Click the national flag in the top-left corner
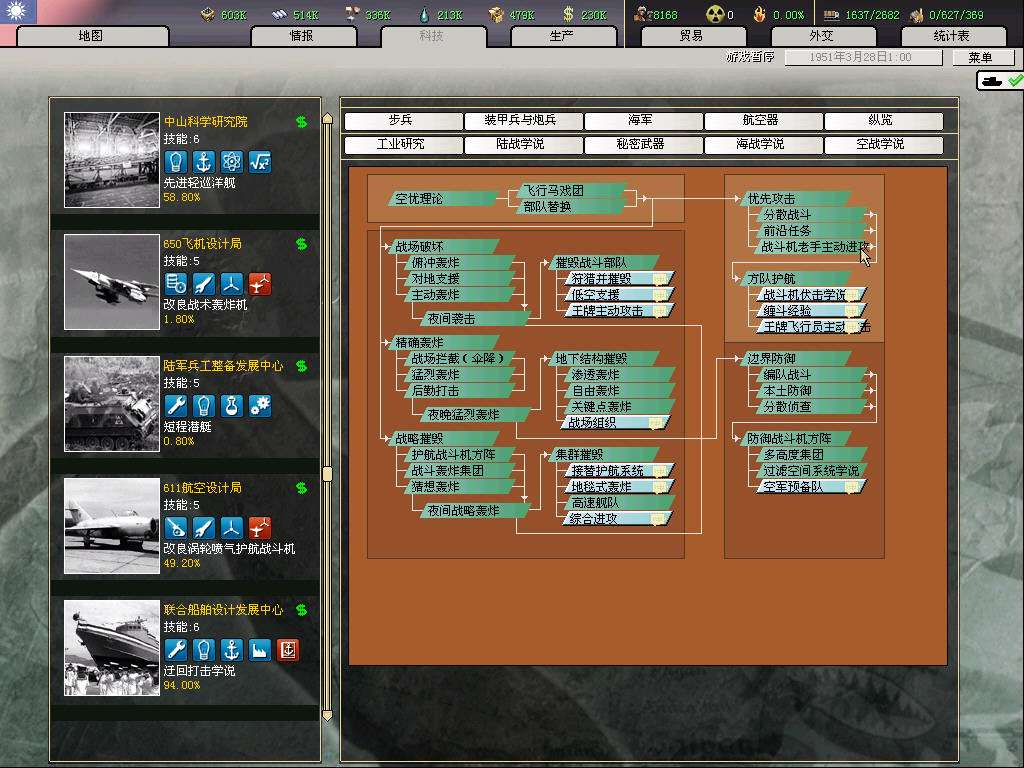 tap(18, 12)
